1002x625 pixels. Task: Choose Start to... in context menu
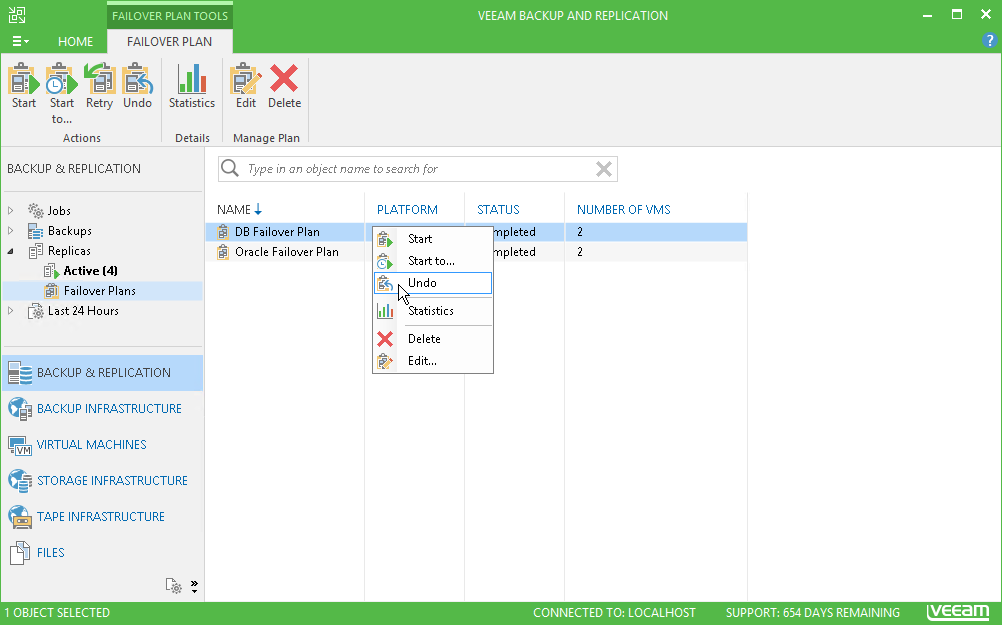pyautogui.click(x=433, y=261)
